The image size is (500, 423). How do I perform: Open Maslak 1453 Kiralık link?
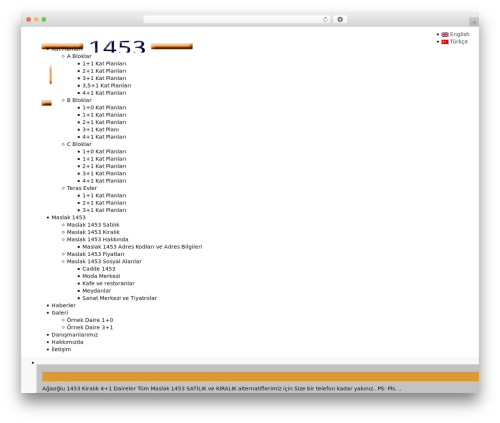pos(93,232)
